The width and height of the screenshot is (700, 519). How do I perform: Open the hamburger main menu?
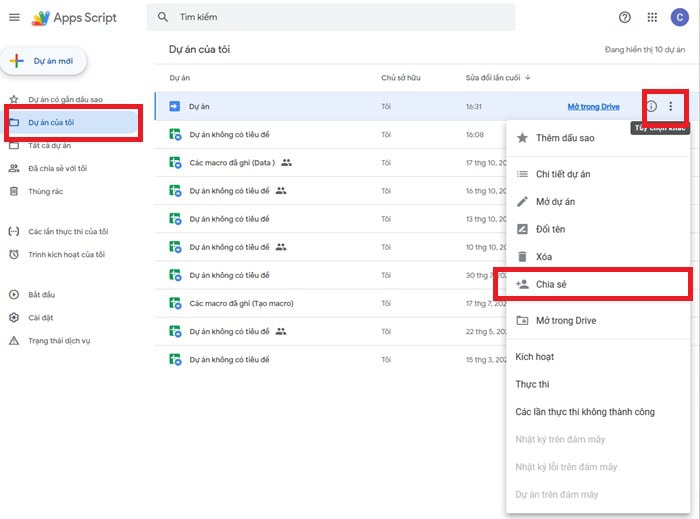coord(14,17)
